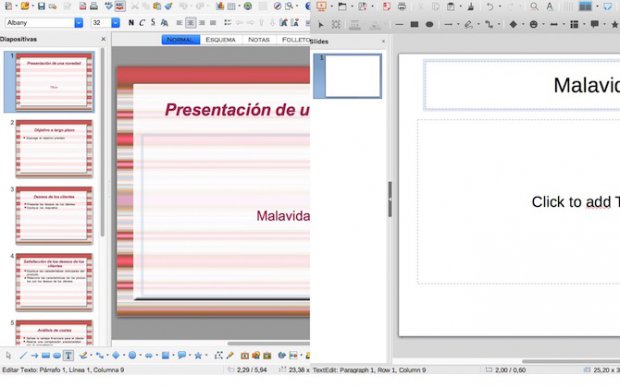Image resolution: width=620 pixels, height=387 pixels.
Task: Click Format Paintbrush icon in left window
Action: pos(168,6)
